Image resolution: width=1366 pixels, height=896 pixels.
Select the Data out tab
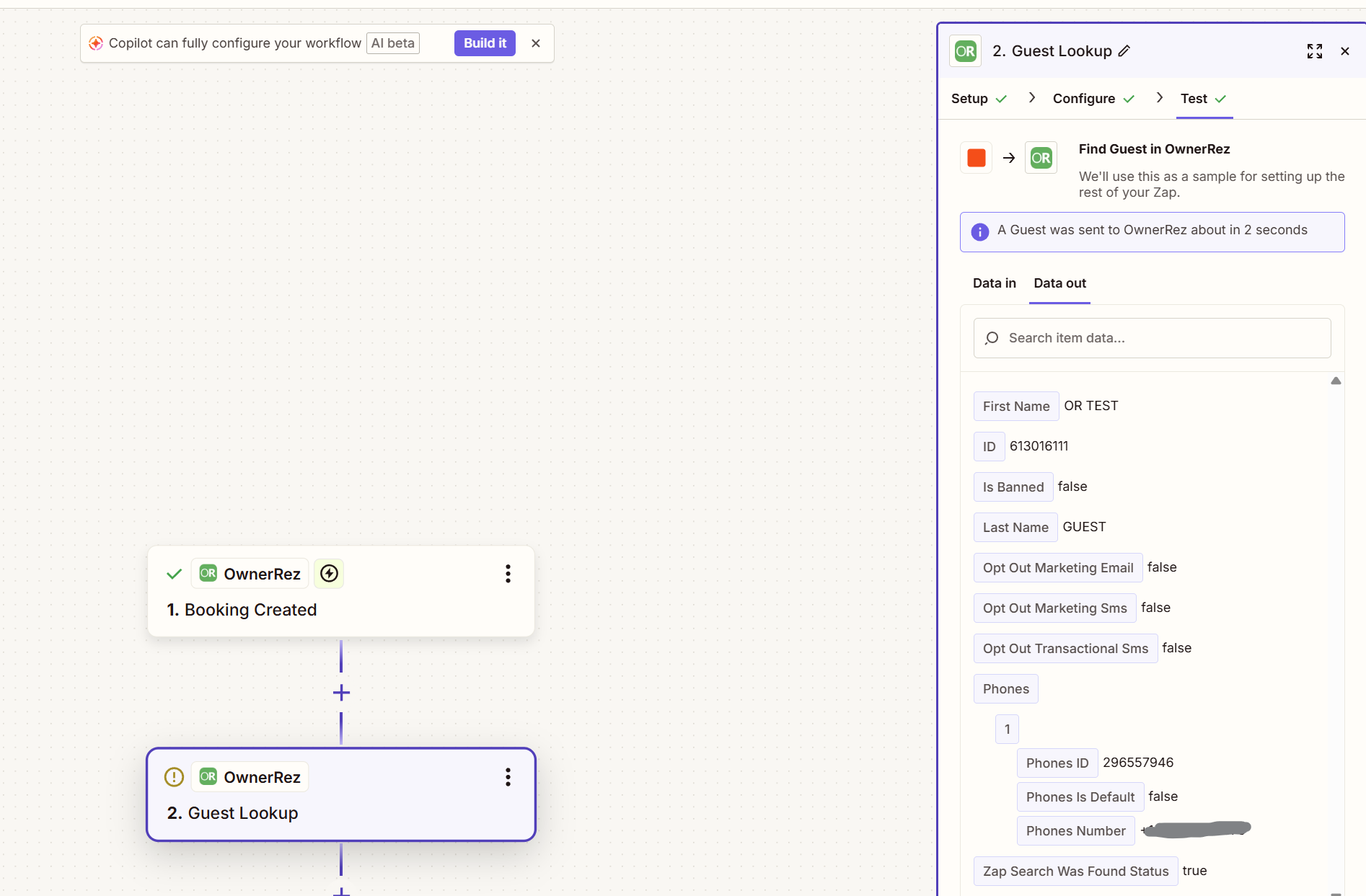1059,283
